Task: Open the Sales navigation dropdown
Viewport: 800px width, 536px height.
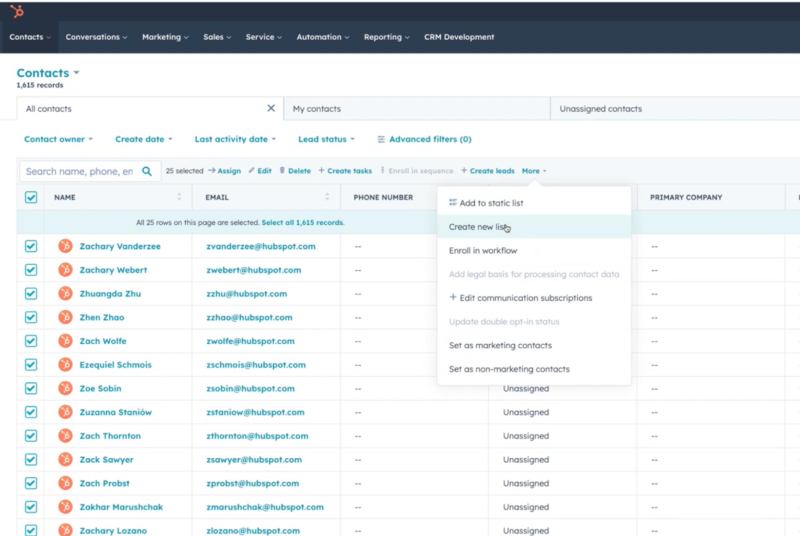Action: [217, 37]
